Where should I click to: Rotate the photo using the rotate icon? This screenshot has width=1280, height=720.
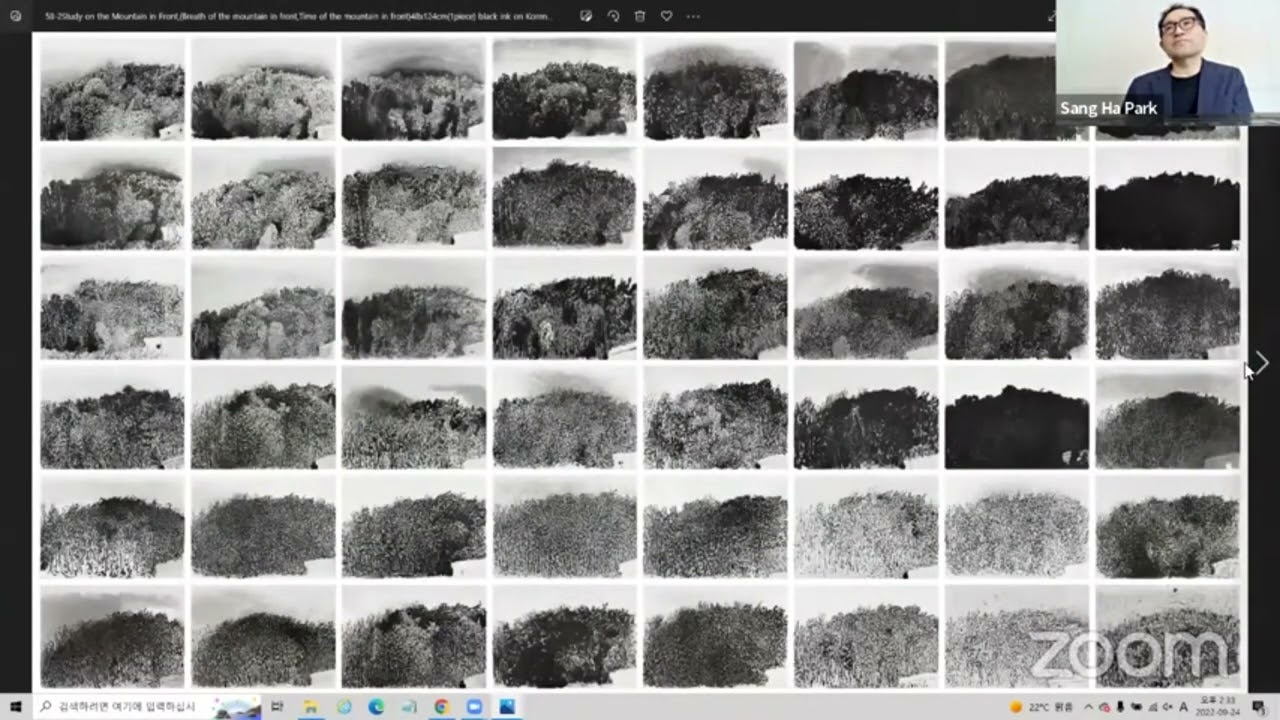coord(613,16)
